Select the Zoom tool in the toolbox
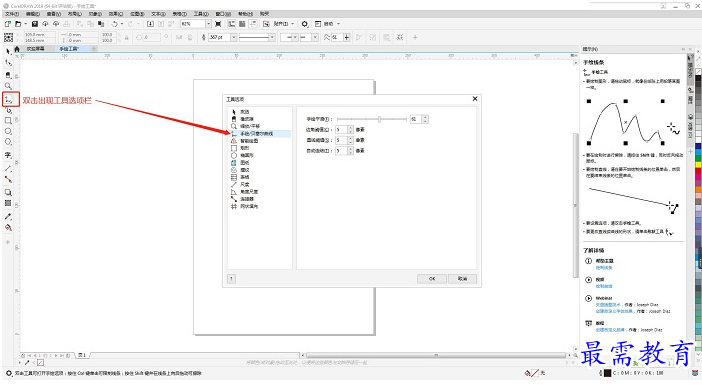The image size is (702, 385). (8, 86)
